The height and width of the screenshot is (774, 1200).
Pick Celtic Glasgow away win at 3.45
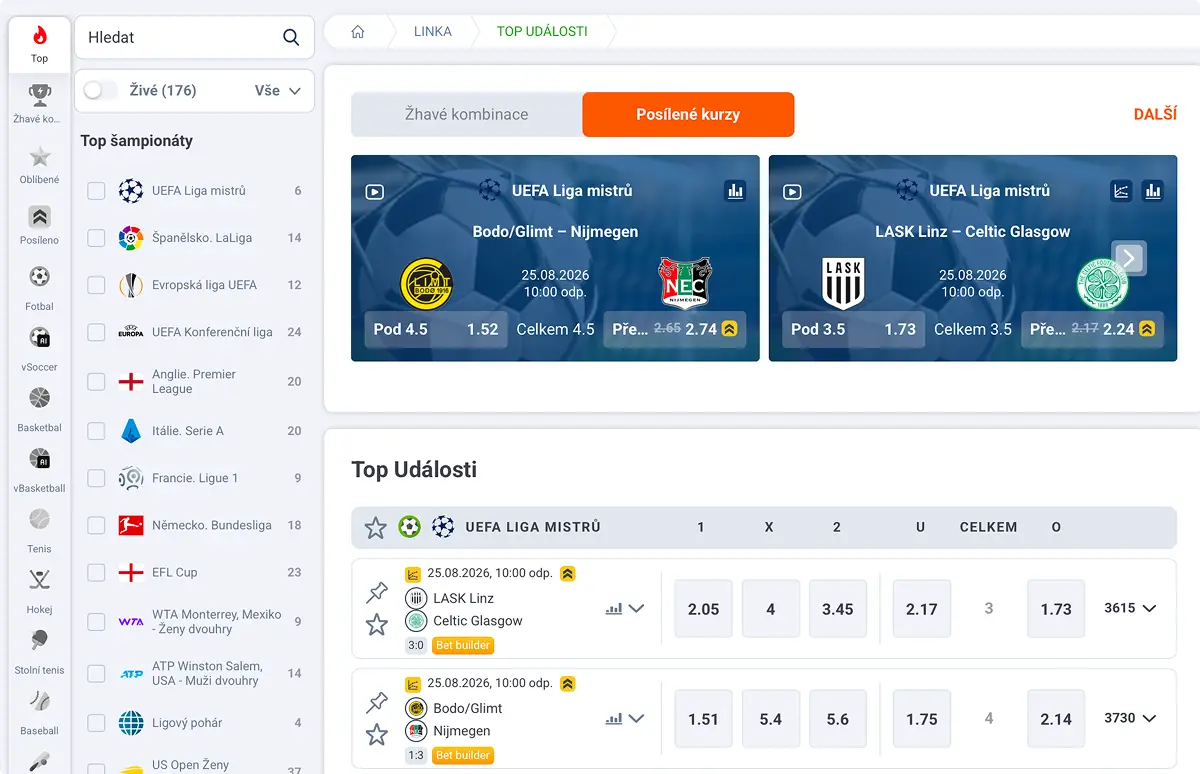pyautogui.click(x=837, y=609)
